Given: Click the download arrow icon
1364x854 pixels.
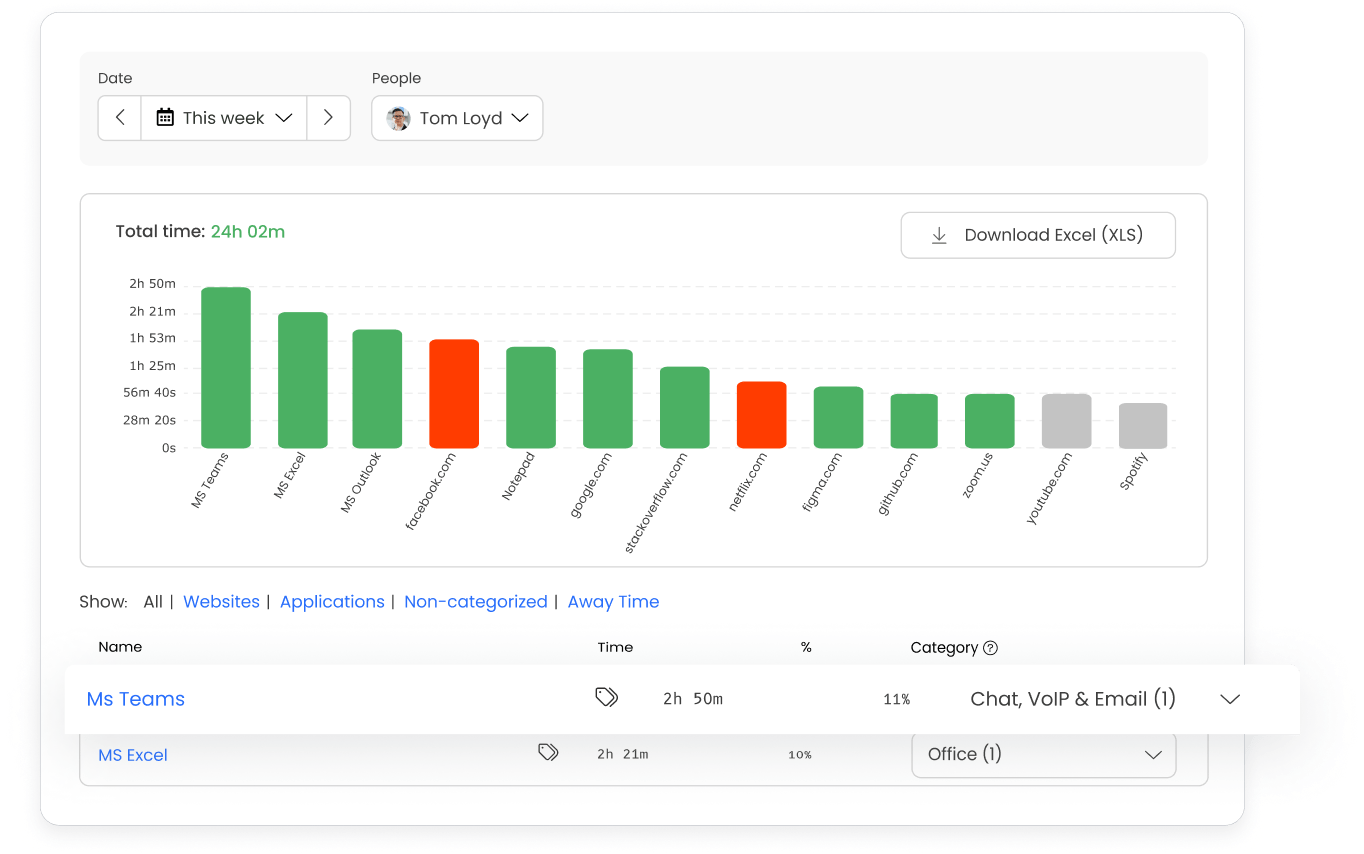Looking at the screenshot, I should pyautogui.click(x=939, y=235).
